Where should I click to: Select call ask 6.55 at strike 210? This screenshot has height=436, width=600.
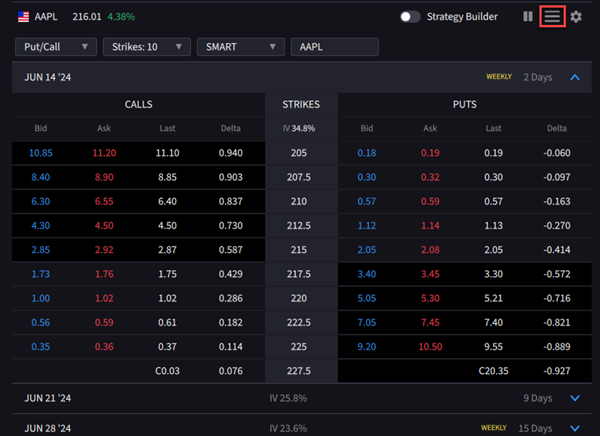point(104,201)
